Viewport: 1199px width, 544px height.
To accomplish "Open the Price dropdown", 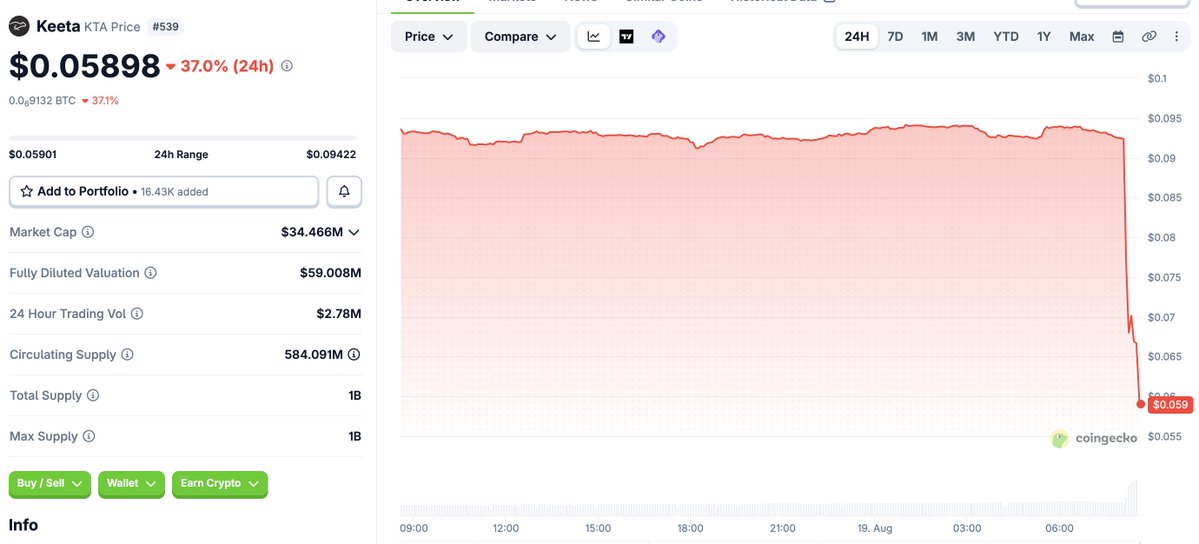I will (429, 37).
